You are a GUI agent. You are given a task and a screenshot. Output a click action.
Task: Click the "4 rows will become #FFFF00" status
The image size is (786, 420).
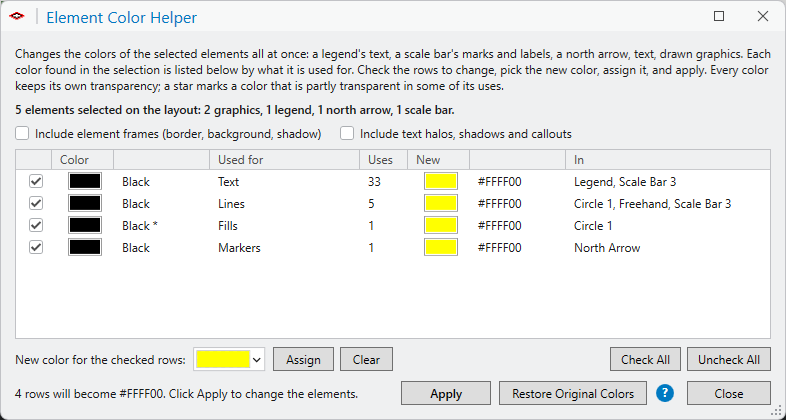186,394
